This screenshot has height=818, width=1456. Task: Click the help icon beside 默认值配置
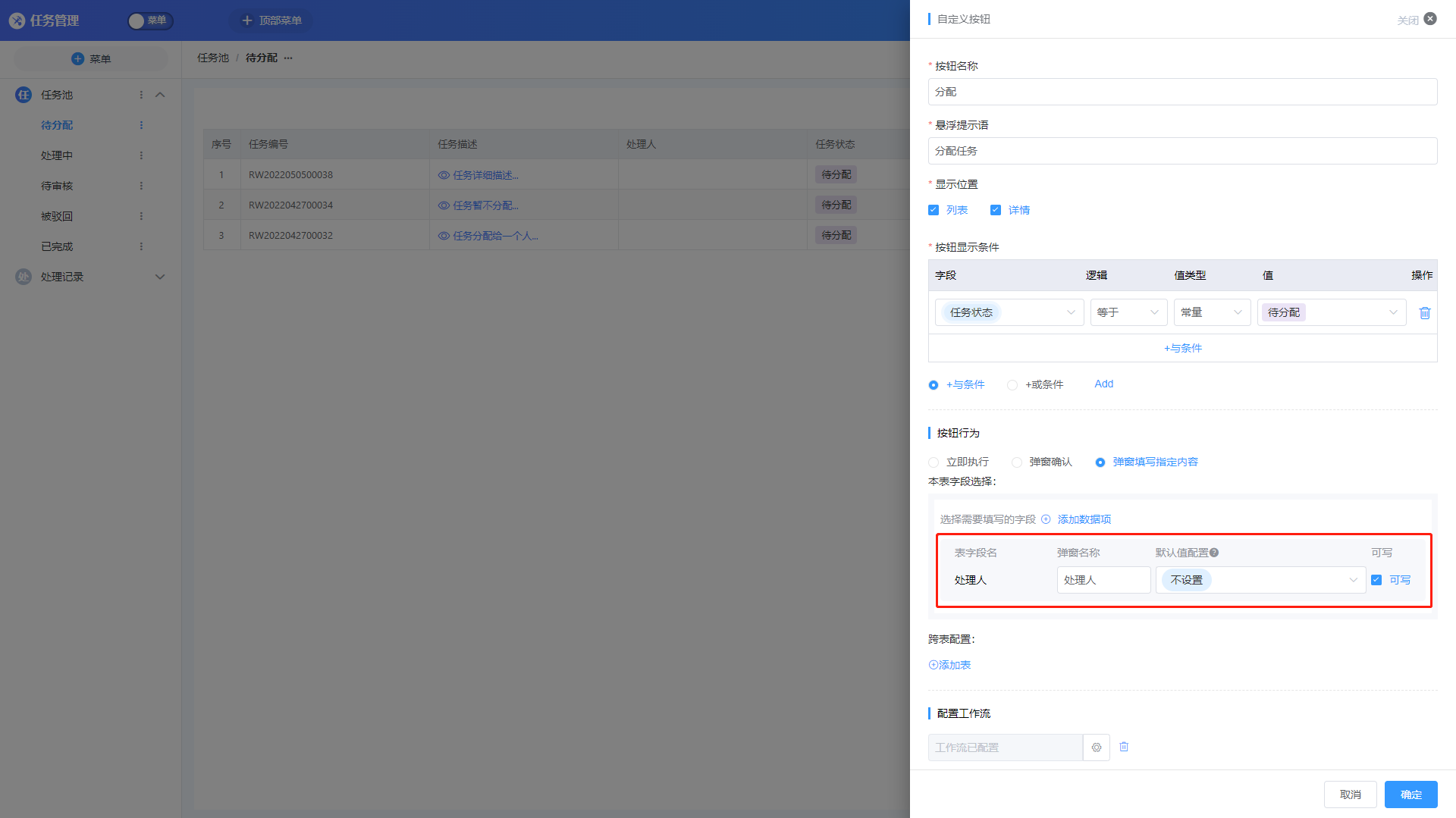point(1214,553)
